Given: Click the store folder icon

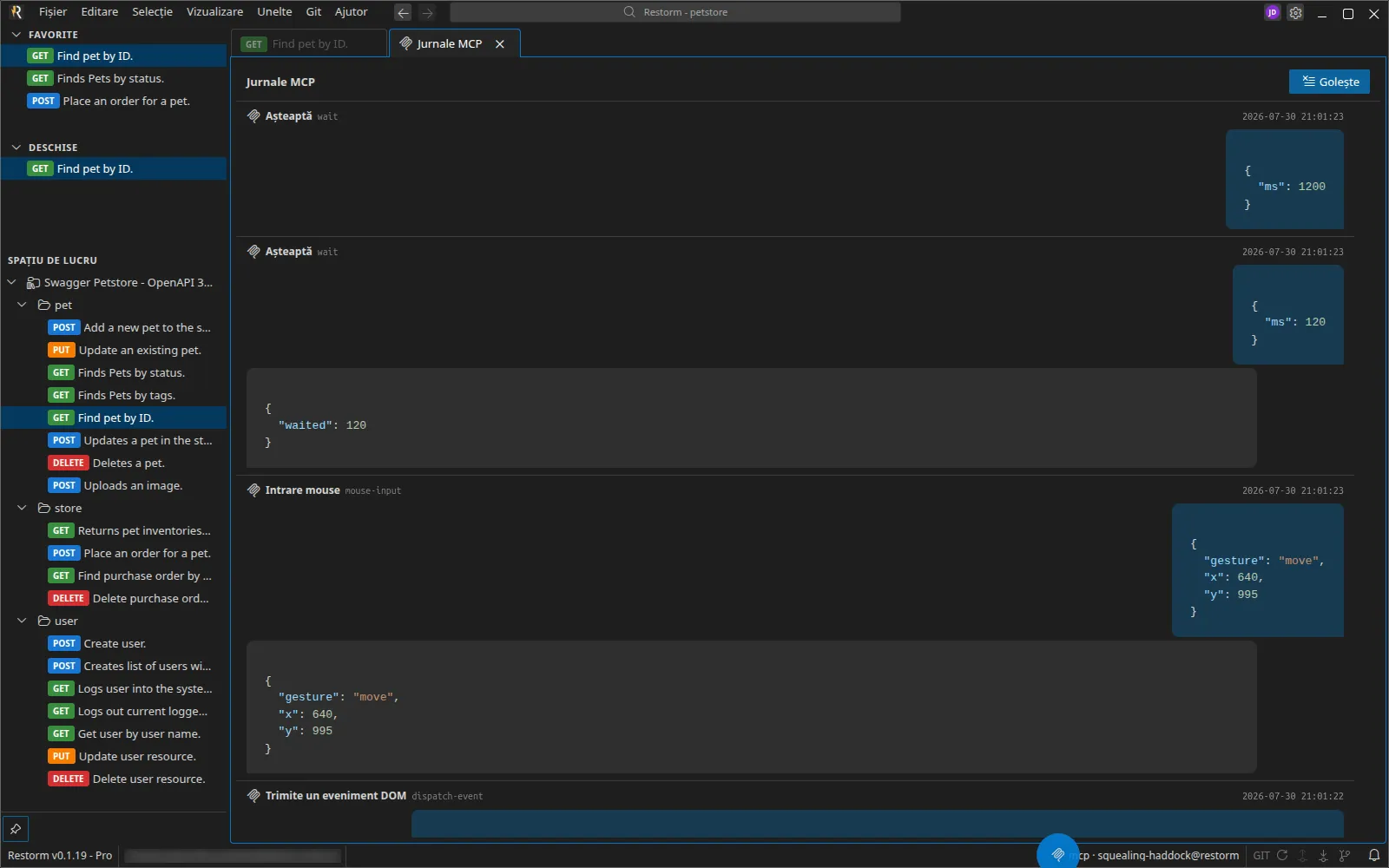Looking at the screenshot, I should [x=43, y=508].
